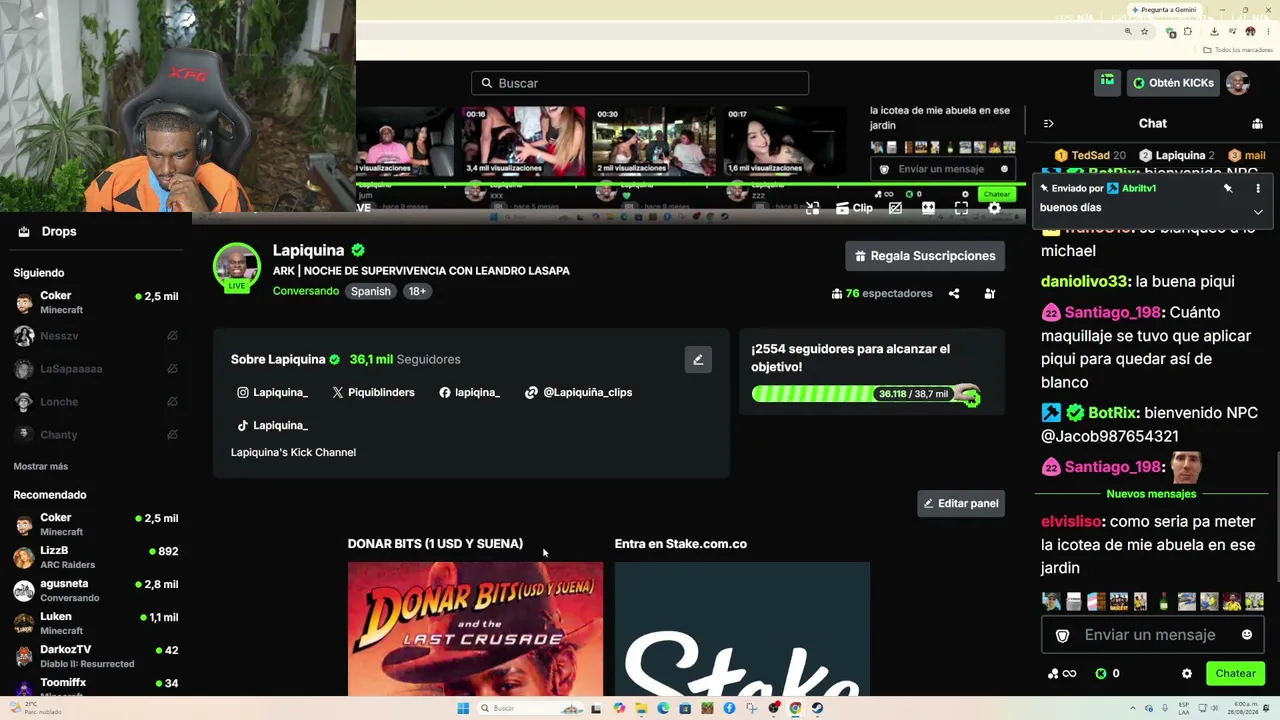The width and height of the screenshot is (1280, 720).
Task: Unpin the message sent by Abriltv1
Action: pyautogui.click(x=1228, y=188)
